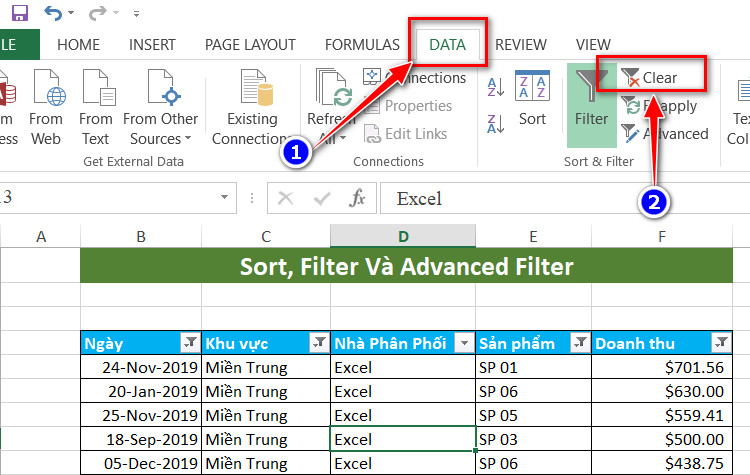The width and height of the screenshot is (750, 475).
Task: Select column B header
Action: click(x=141, y=236)
